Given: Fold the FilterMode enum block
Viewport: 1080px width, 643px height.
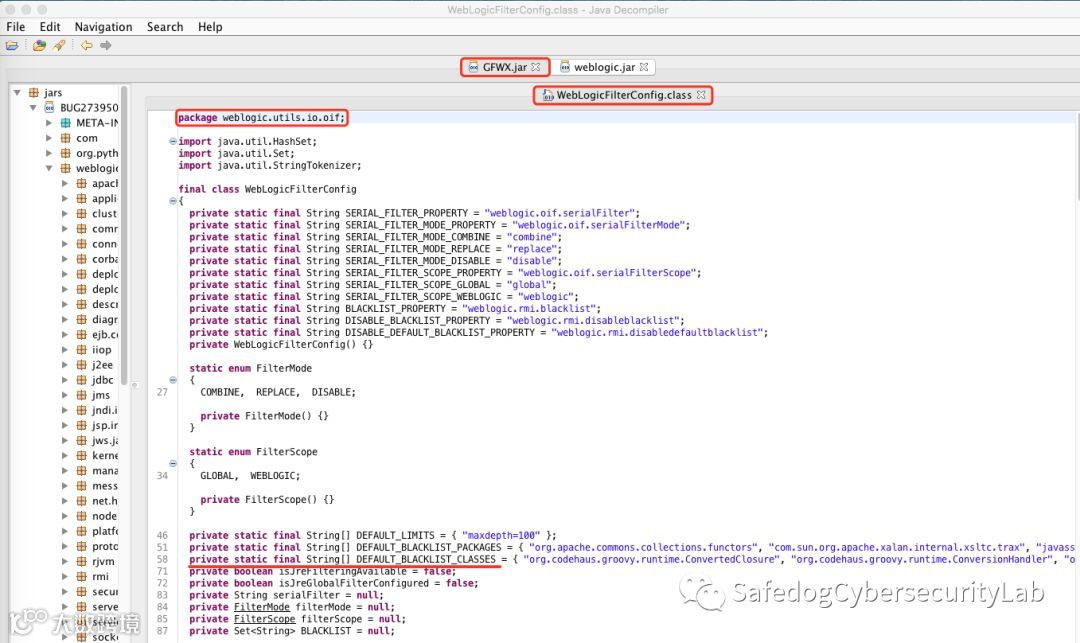Looking at the screenshot, I should click(x=173, y=380).
